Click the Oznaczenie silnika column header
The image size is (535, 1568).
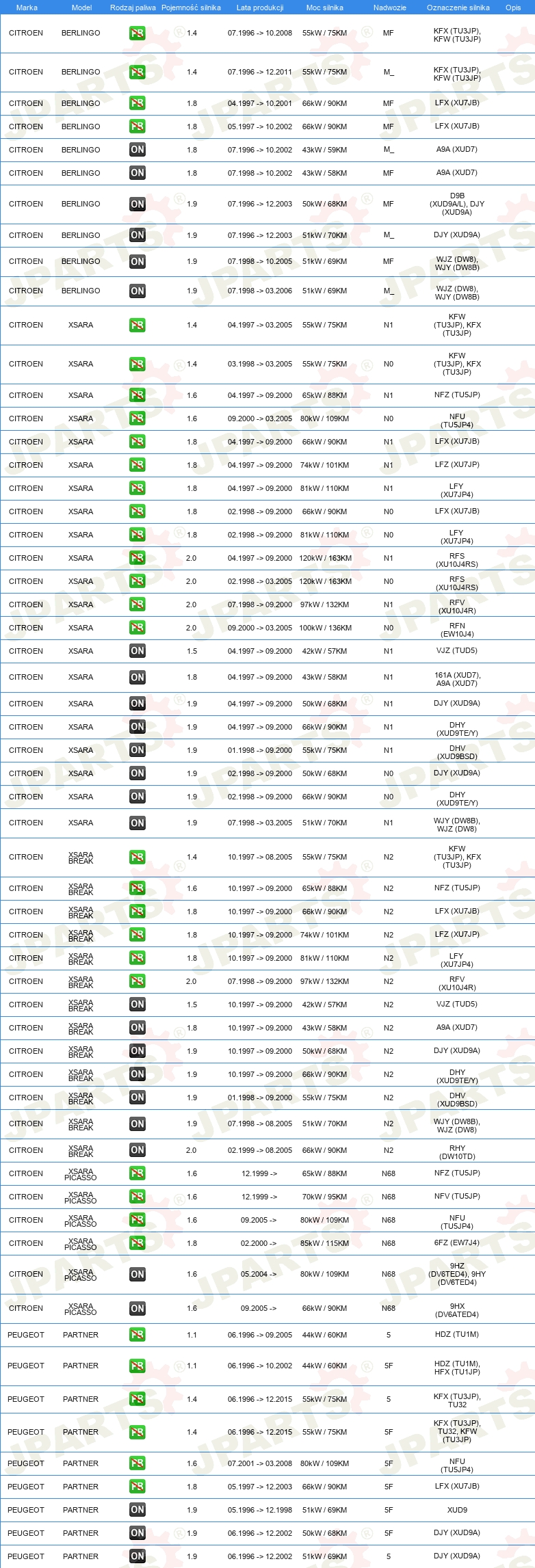458,8
